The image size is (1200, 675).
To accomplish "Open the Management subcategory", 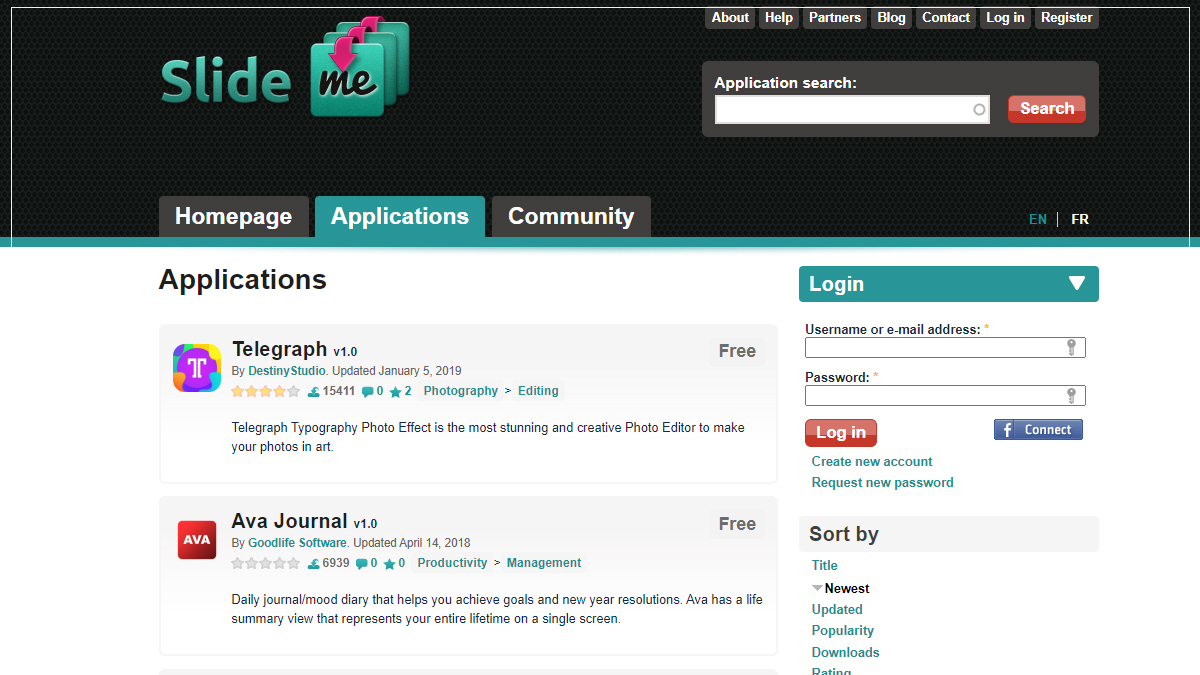I will (544, 563).
